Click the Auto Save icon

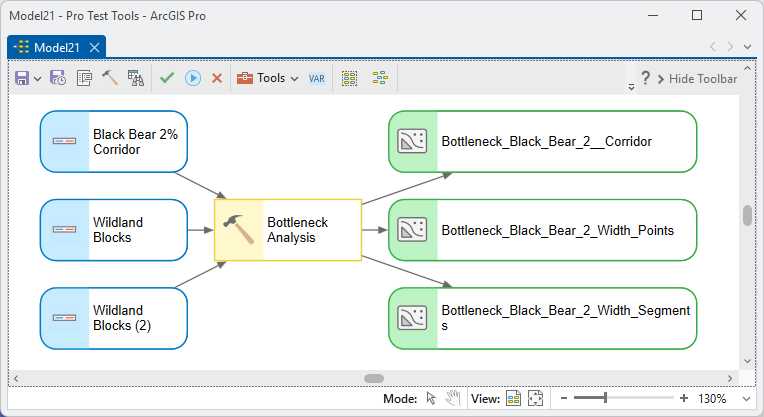(57, 78)
